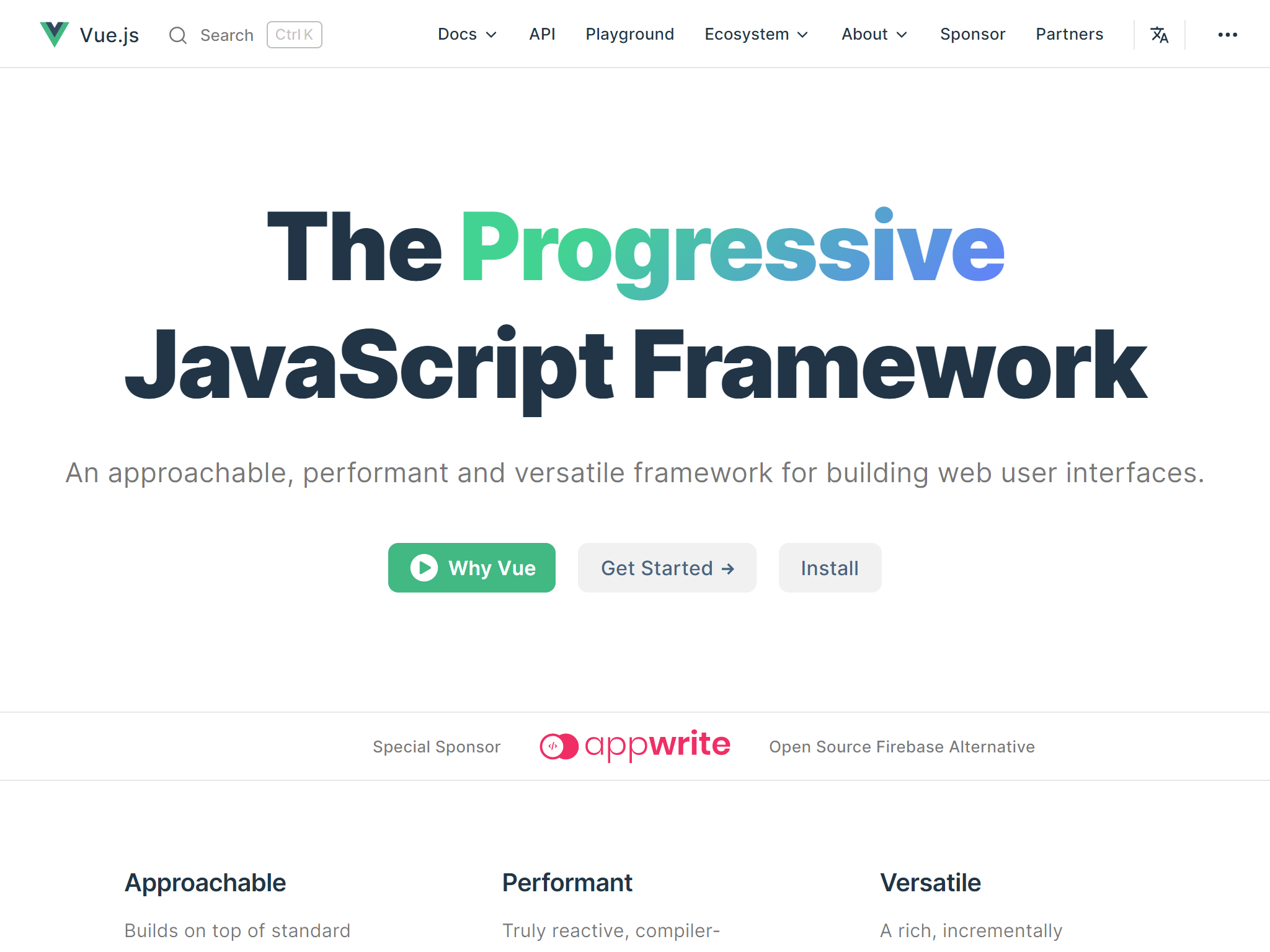1270x952 pixels.
Task: Open the Playground navigation item
Action: (x=629, y=35)
